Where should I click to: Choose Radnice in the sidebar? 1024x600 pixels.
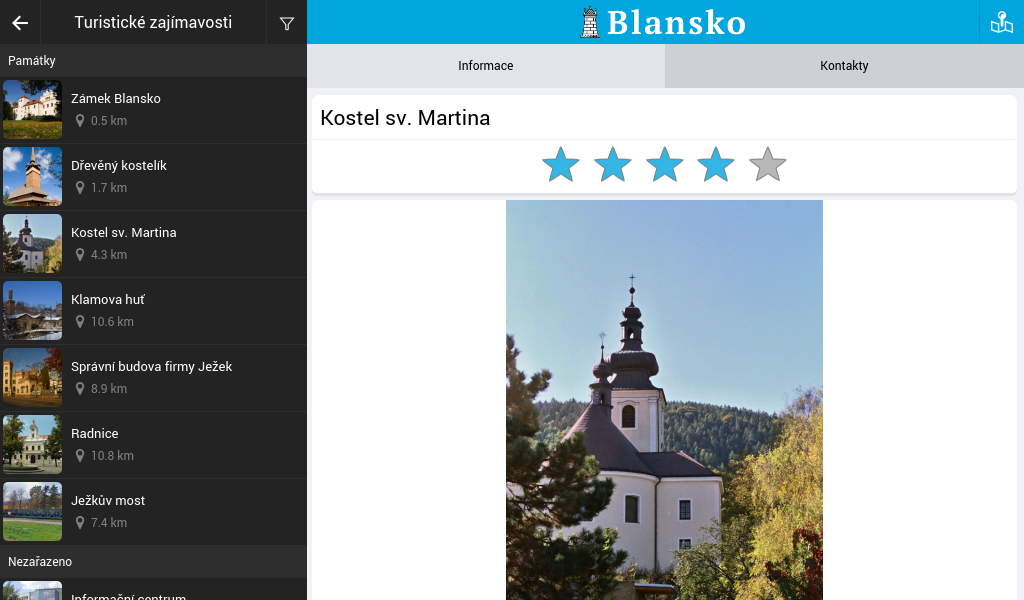tap(153, 445)
